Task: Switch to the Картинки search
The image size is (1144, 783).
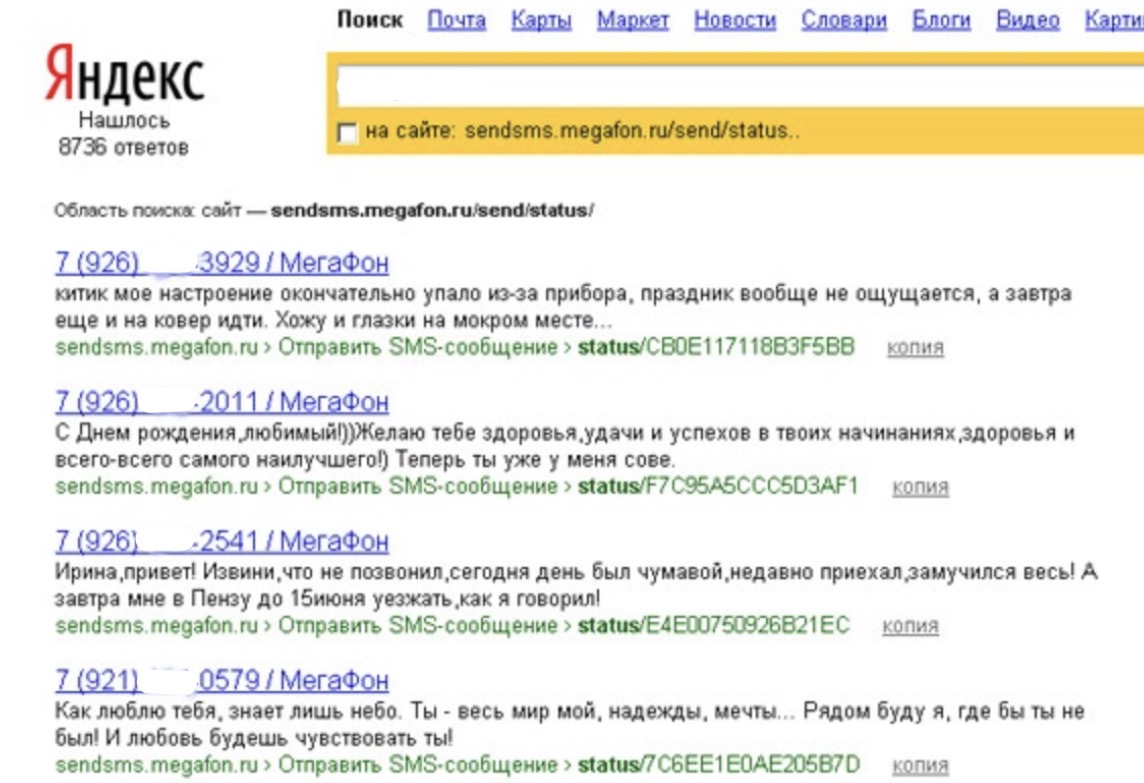Action: tap(1114, 20)
